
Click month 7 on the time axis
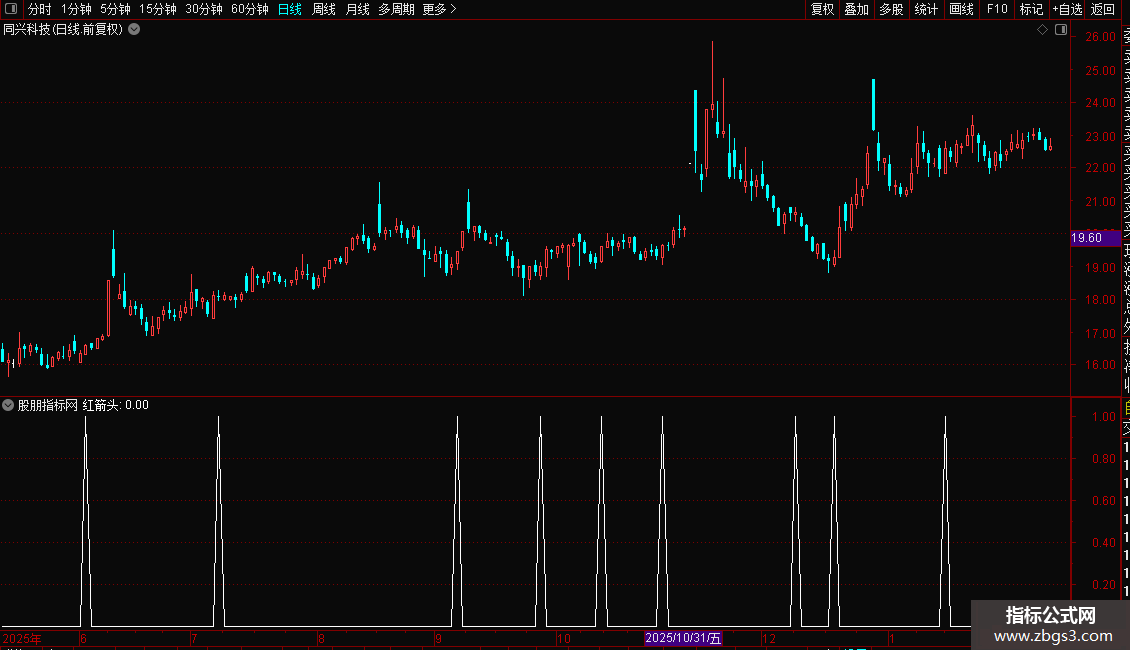pos(194,638)
